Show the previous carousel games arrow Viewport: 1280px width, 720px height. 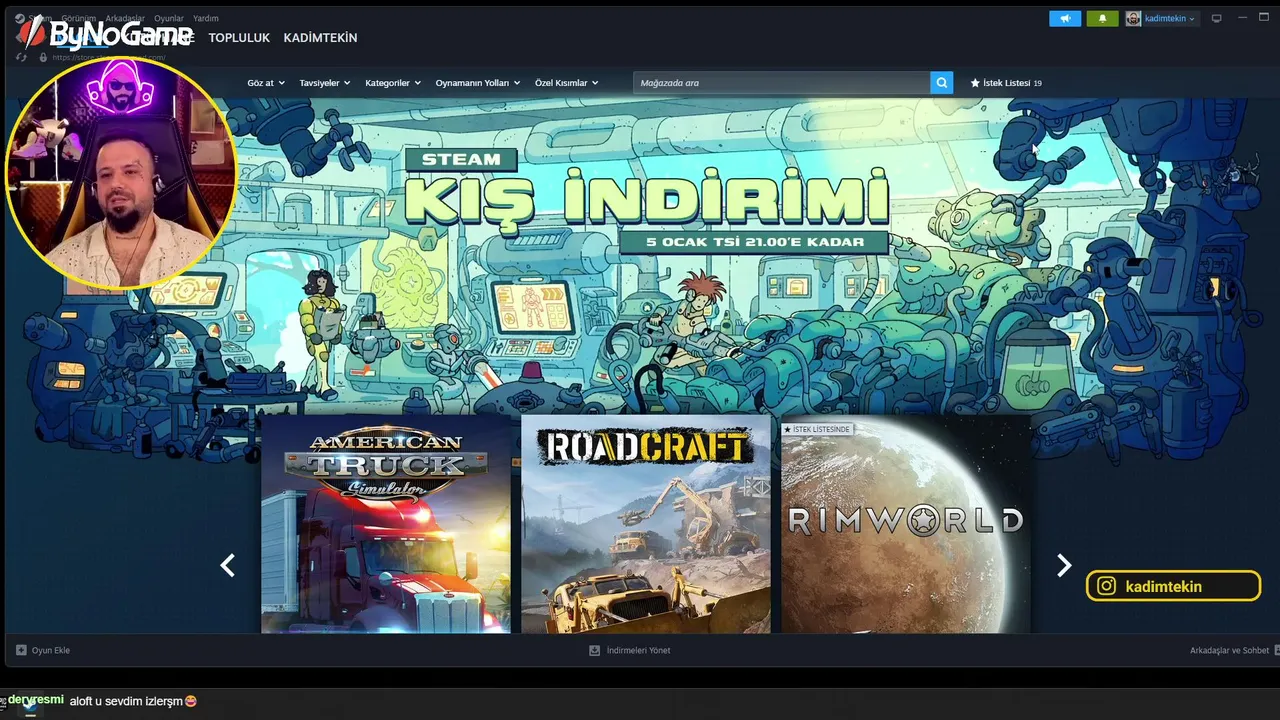click(x=228, y=566)
